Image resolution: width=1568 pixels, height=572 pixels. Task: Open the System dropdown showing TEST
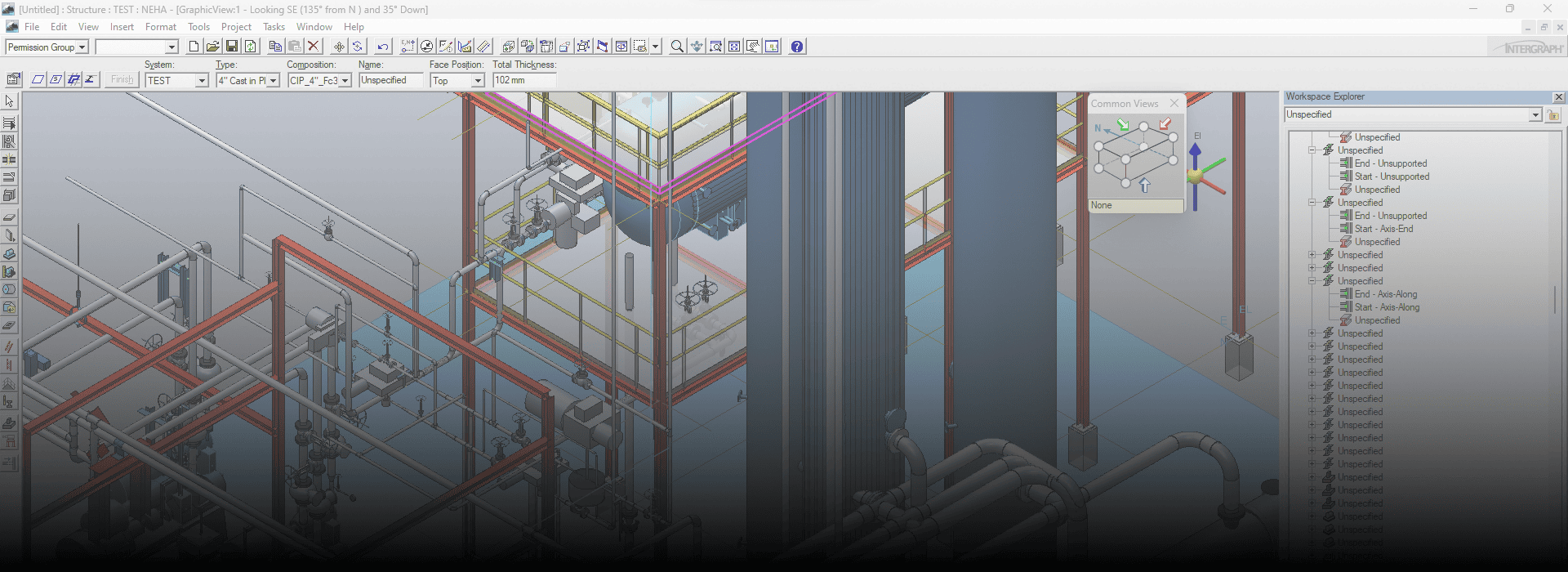[201, 80]
